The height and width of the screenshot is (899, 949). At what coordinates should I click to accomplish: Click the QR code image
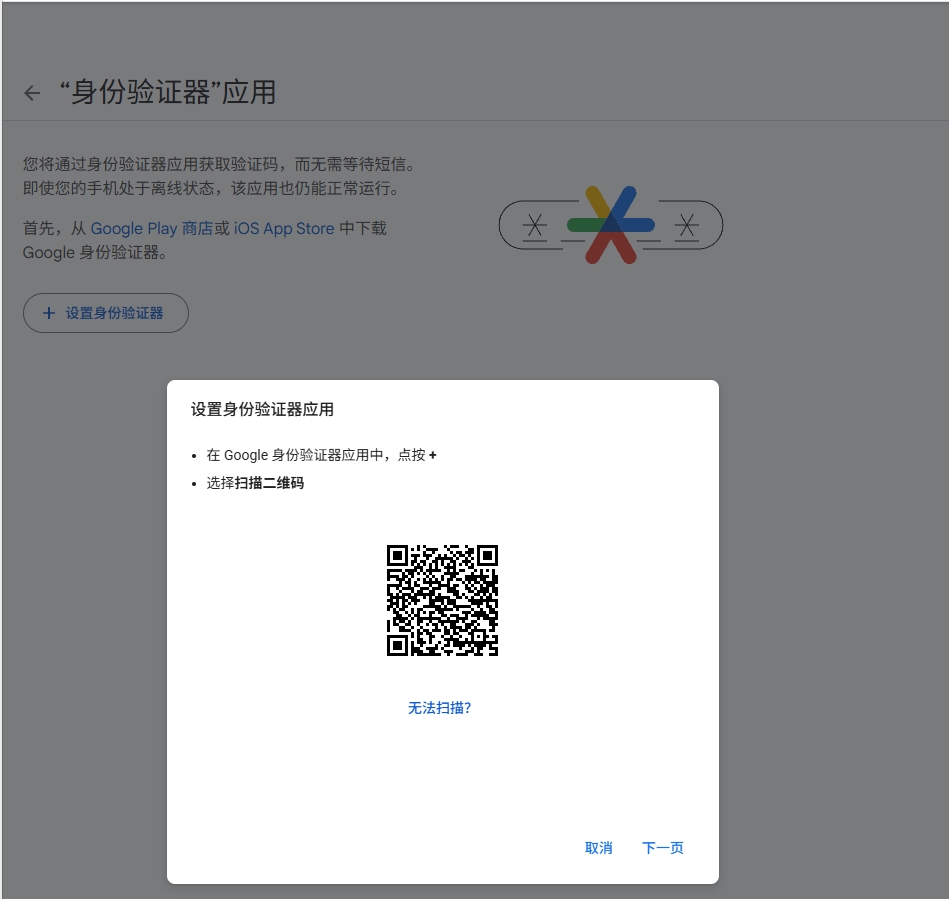click(442, 600)
